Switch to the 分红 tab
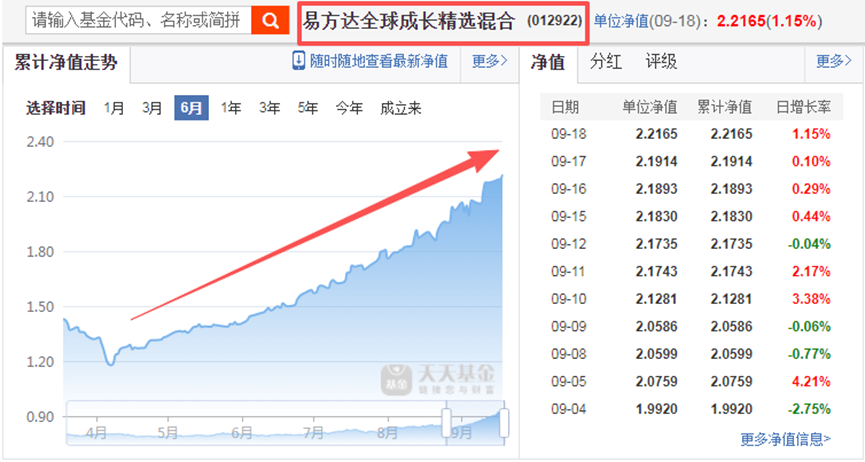The image size is (865, 462). 605,61
